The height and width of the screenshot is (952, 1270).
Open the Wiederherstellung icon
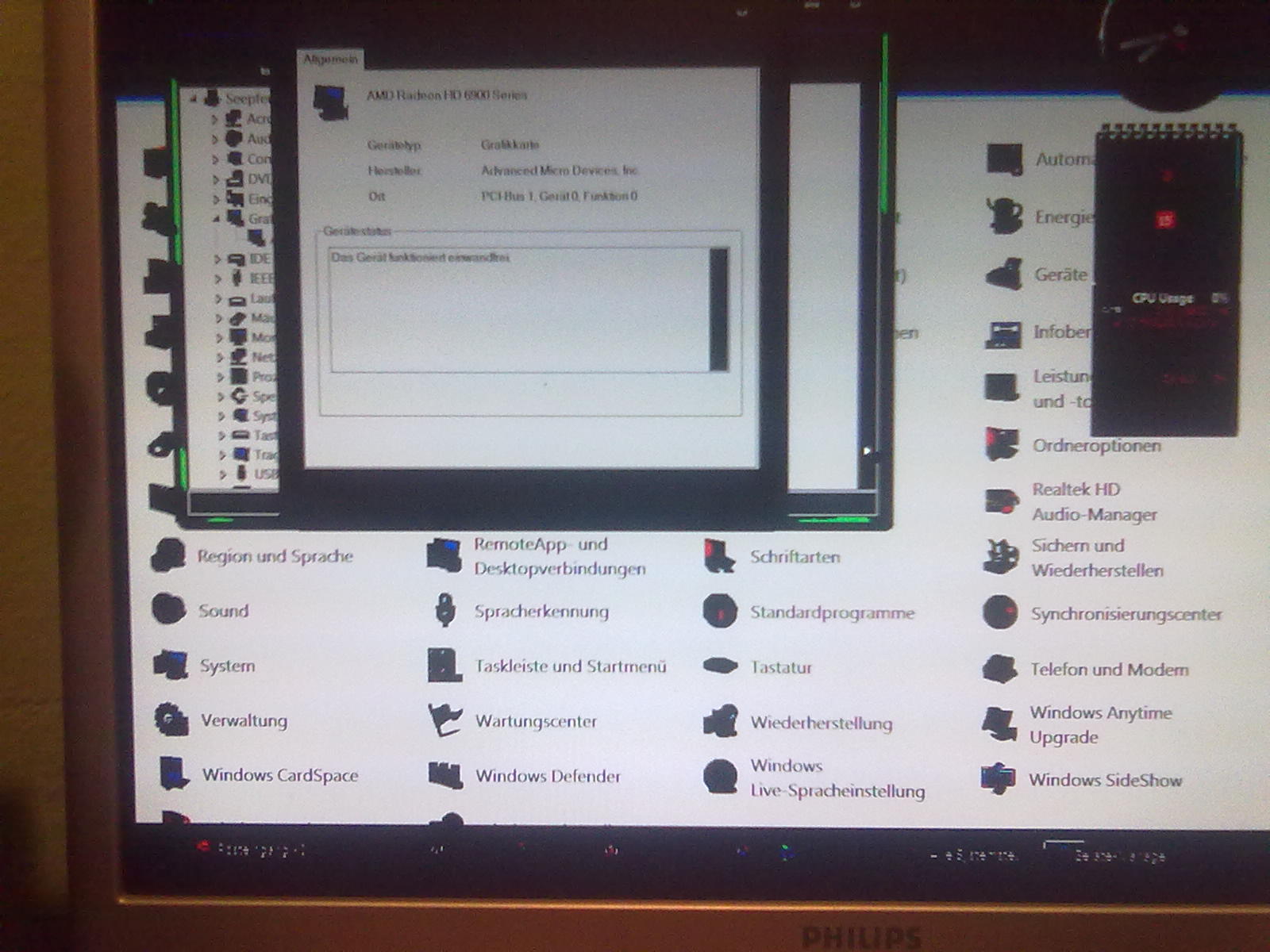pyautogui.click(x=721, y=722)
